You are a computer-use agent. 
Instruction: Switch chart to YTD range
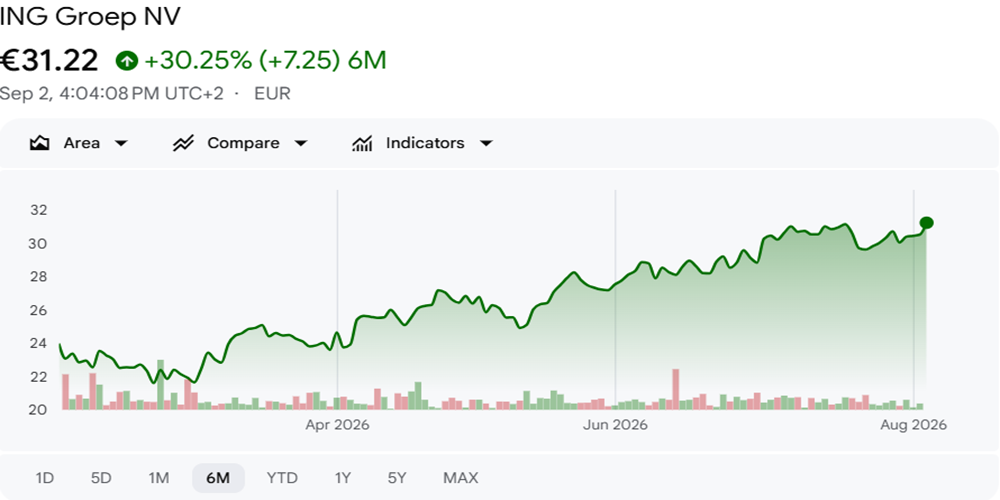[282, 478]
